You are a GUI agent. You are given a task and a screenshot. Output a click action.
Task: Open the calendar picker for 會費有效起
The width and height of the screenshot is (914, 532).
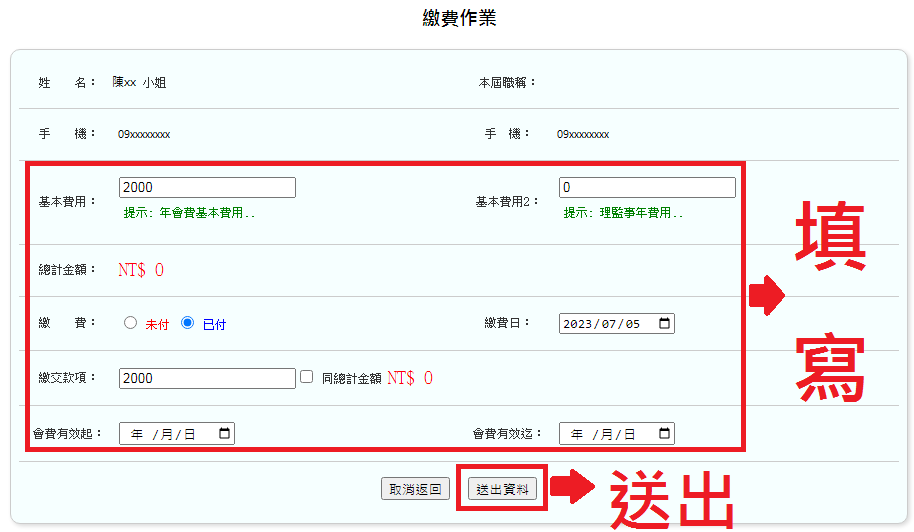[224, 434]
